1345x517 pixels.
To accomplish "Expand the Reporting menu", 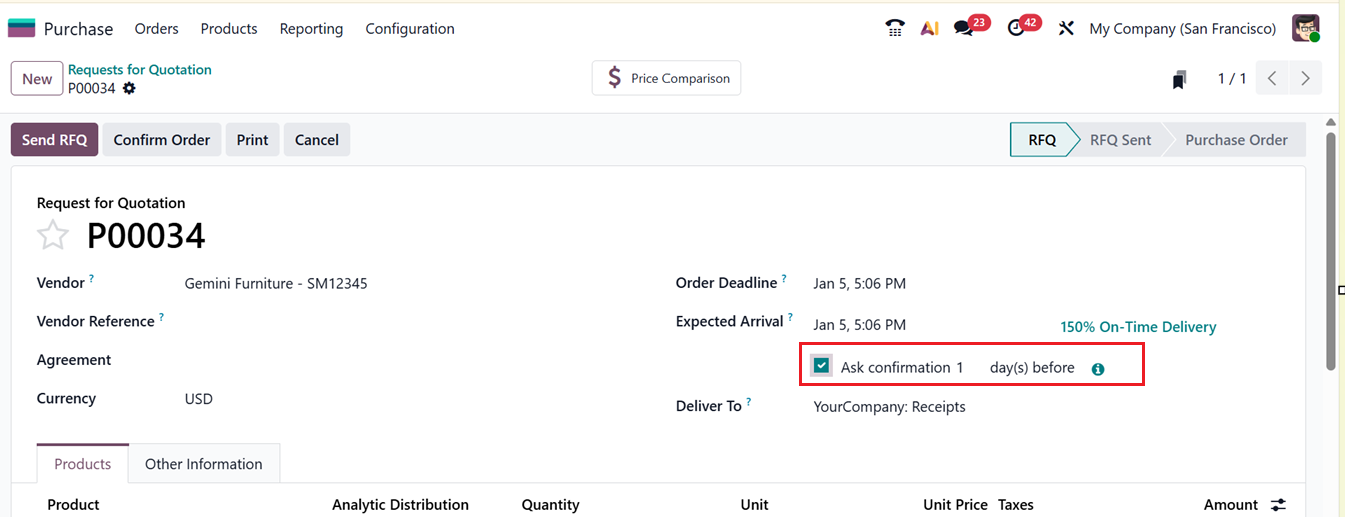I will pos(311,29).
